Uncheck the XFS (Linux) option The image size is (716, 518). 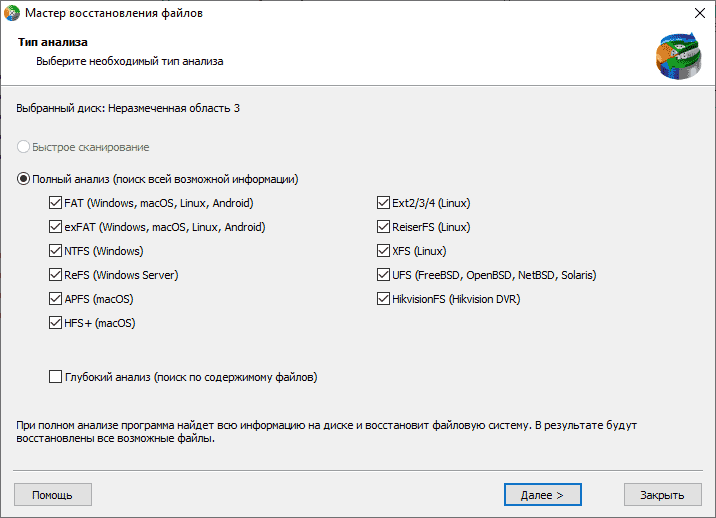pyautogui.click(x=383, y=251)
